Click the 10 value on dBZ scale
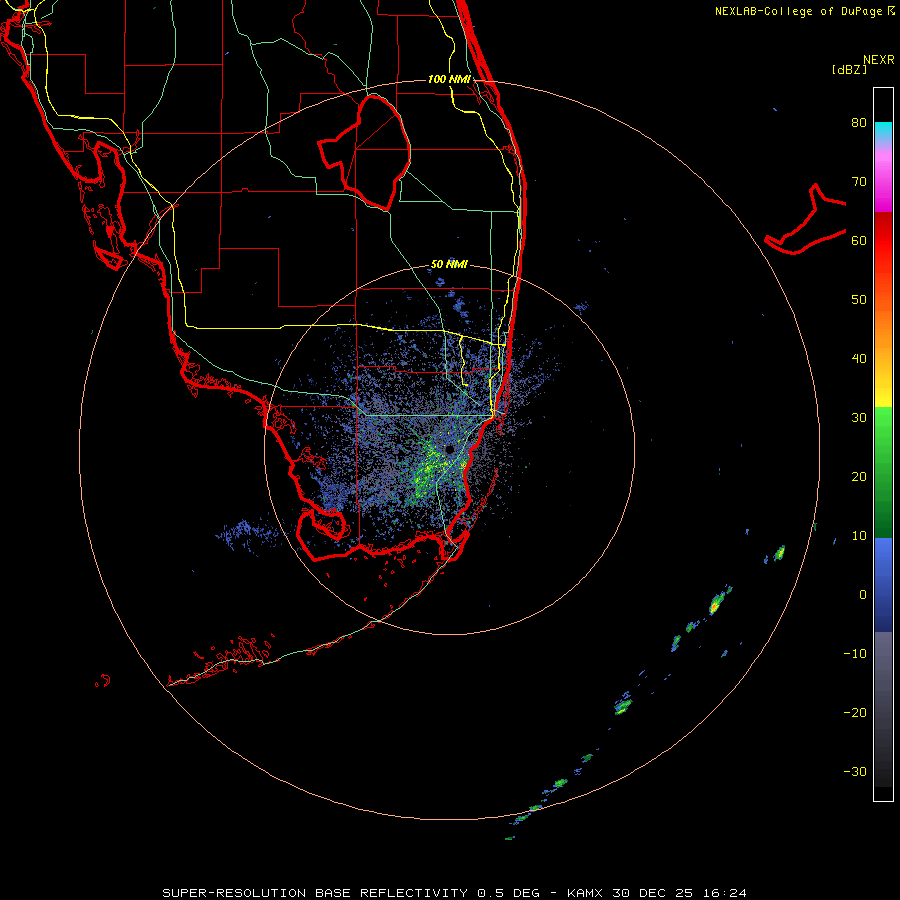 (x=859, y=536)
